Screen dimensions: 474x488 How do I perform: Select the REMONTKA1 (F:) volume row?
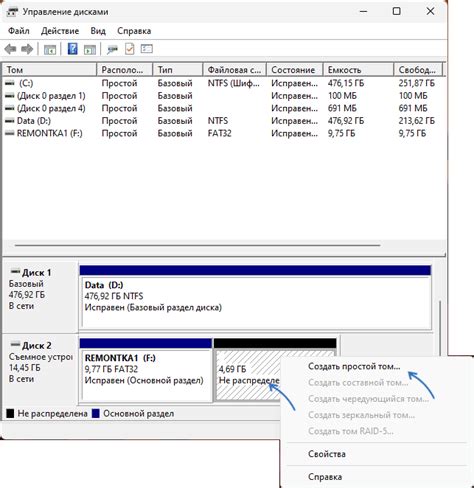click(223, 133)
